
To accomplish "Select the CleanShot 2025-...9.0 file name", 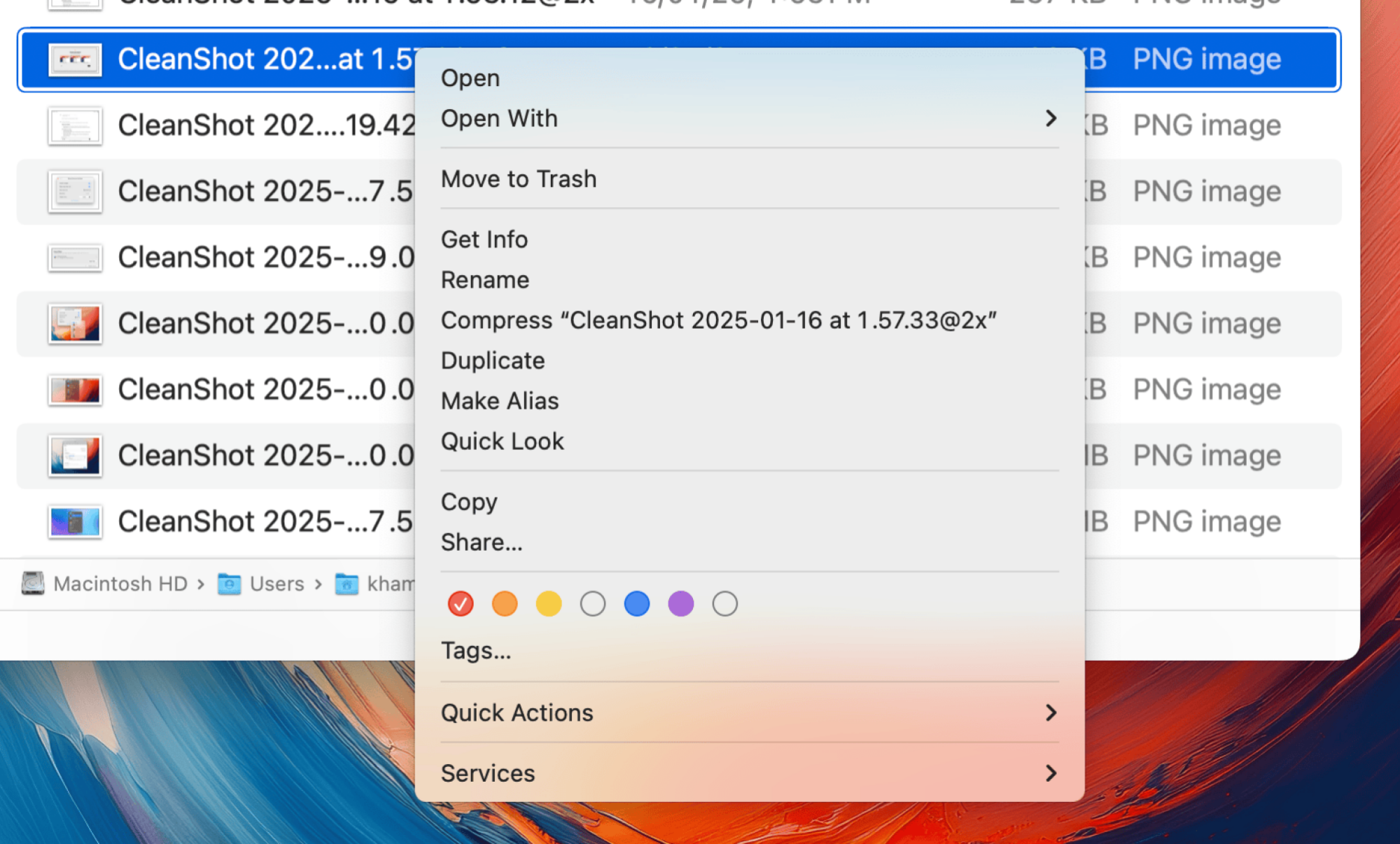I will 266,258.
